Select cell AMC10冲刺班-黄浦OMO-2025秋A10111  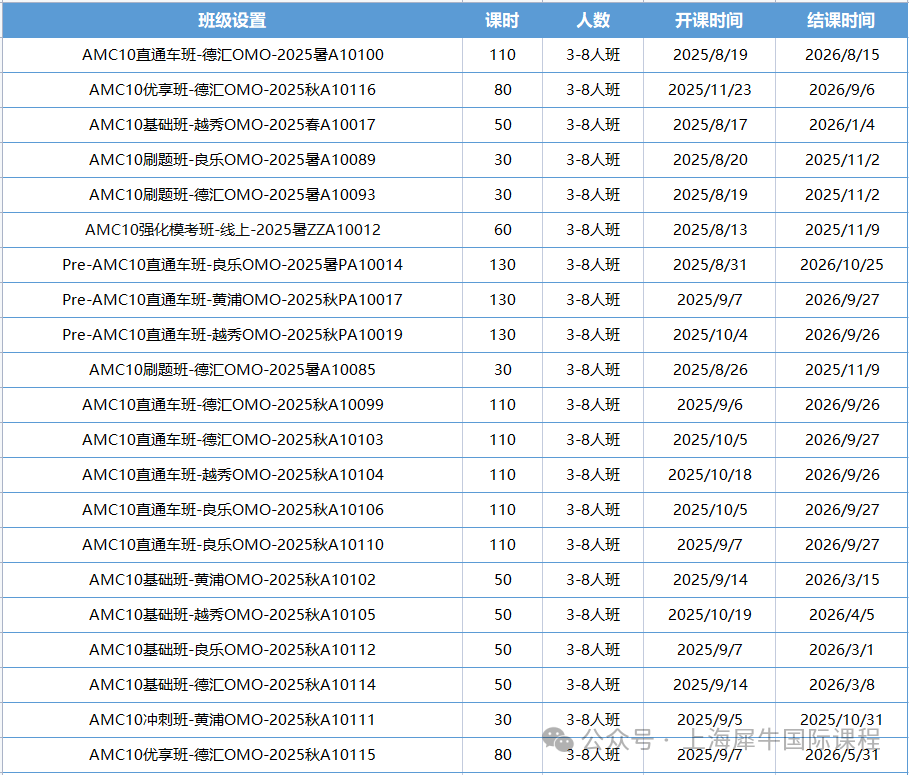pyautogui.click(x=232, y=719)
